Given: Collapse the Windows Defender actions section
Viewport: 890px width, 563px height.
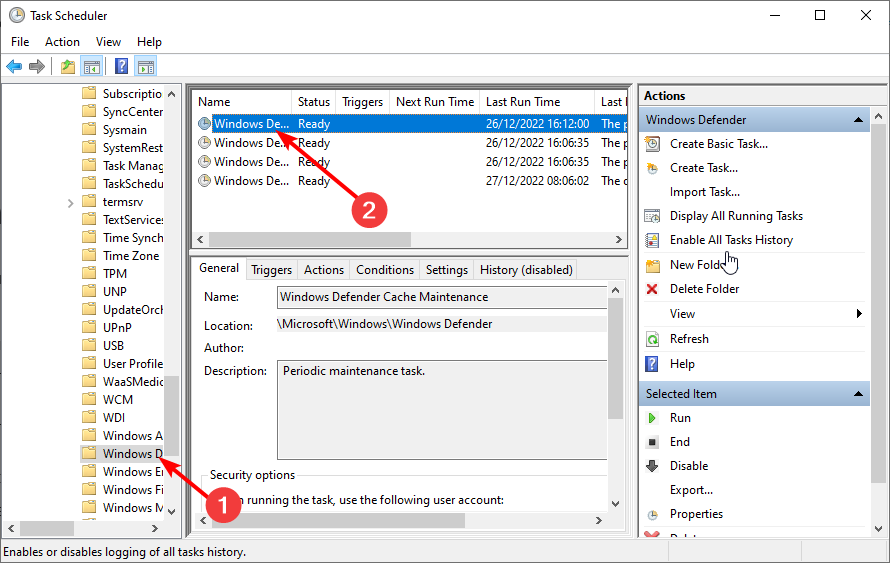Looking at the screenshot, I should coord(858,120).
